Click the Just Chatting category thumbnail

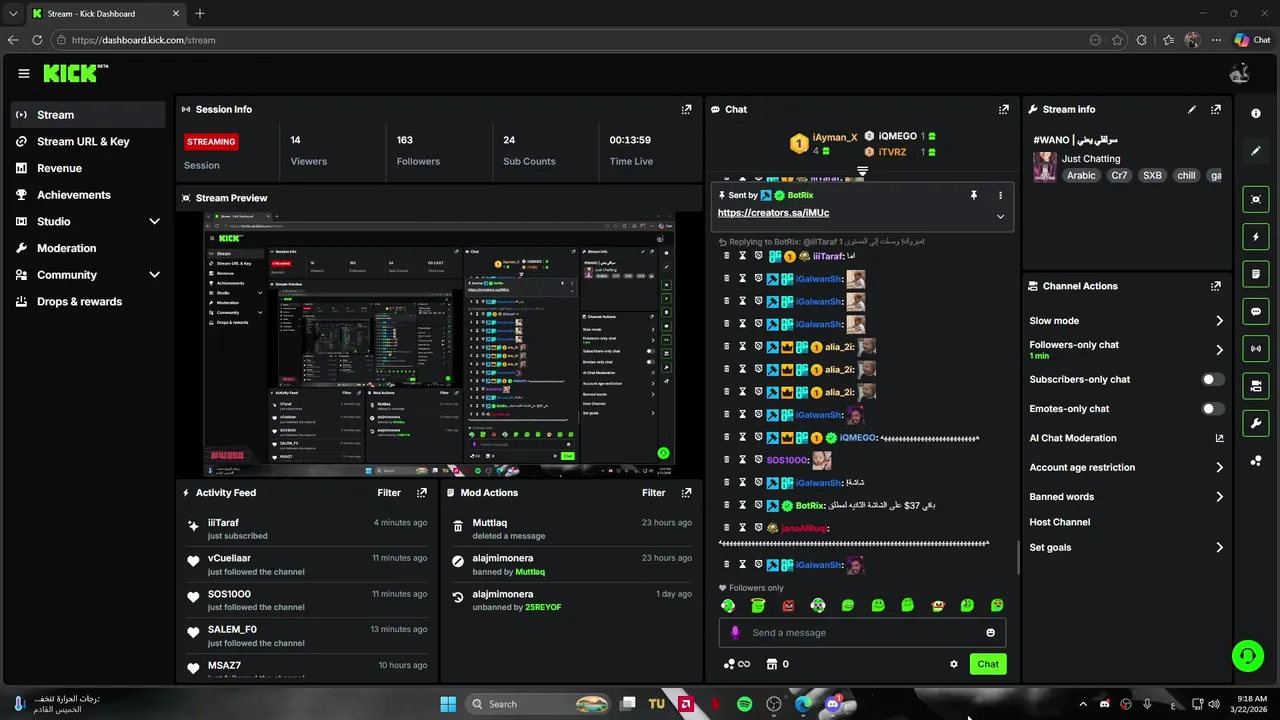point(1044,166)
